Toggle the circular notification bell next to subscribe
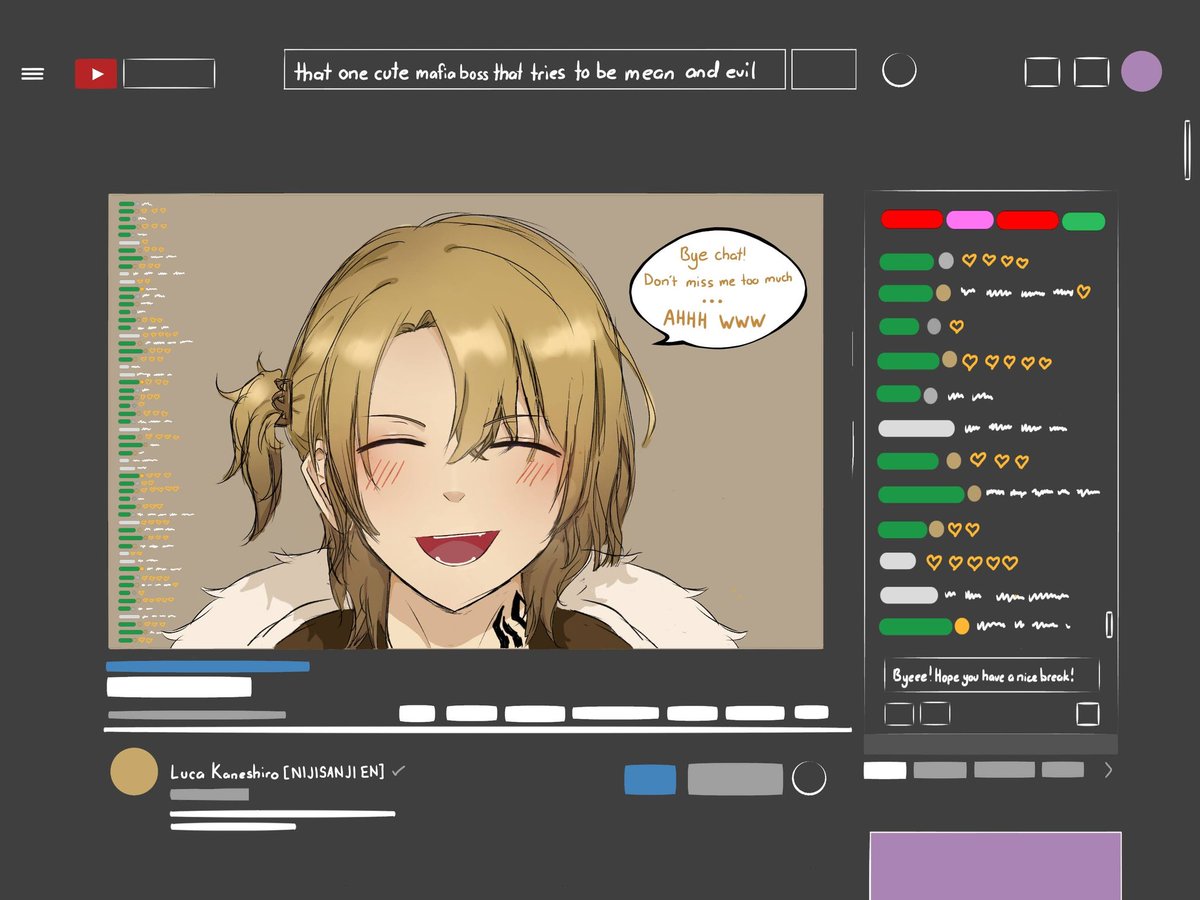This screenshot has width=1200, height=900. [809, 778]
